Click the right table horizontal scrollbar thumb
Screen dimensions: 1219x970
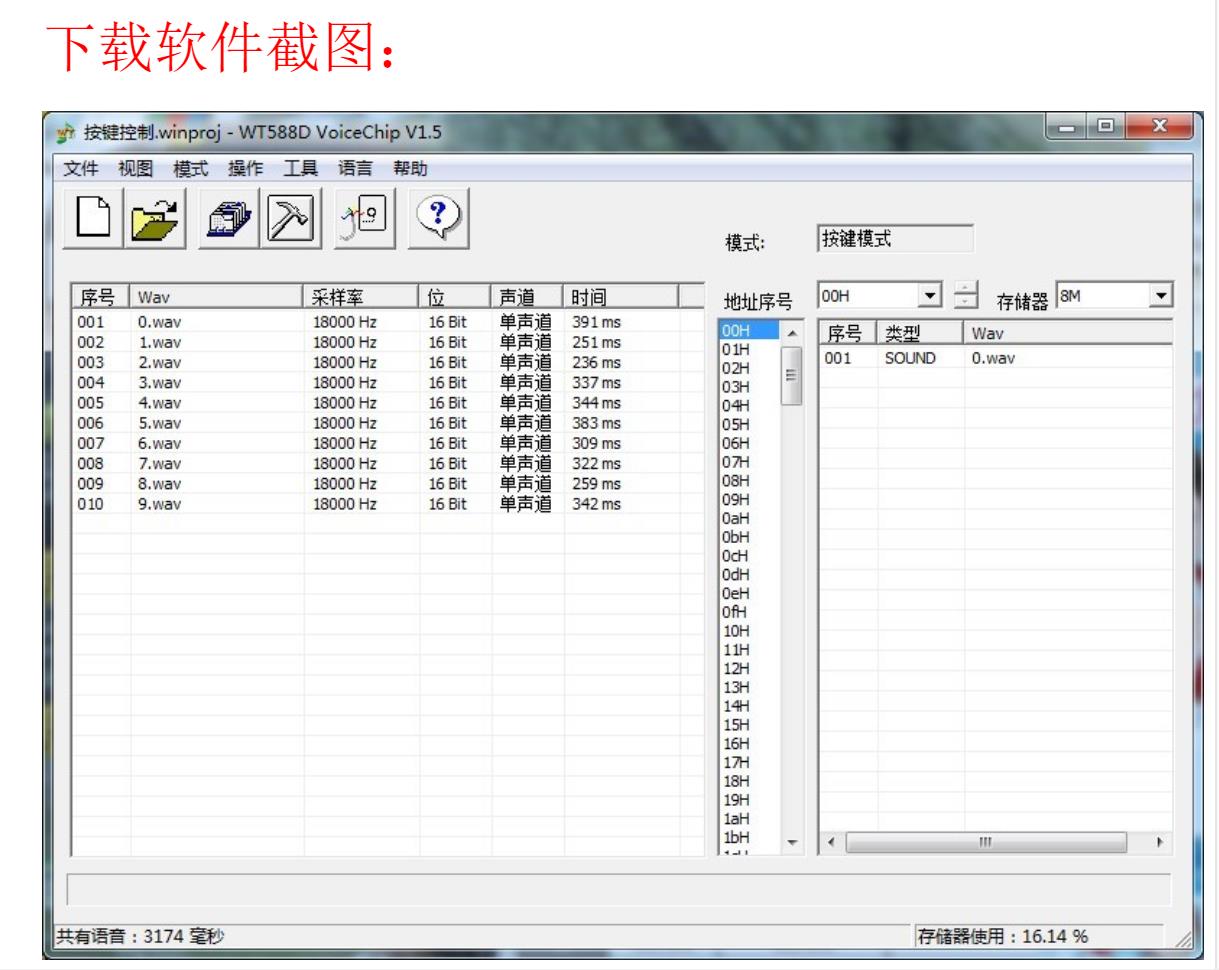click(986, 843)
